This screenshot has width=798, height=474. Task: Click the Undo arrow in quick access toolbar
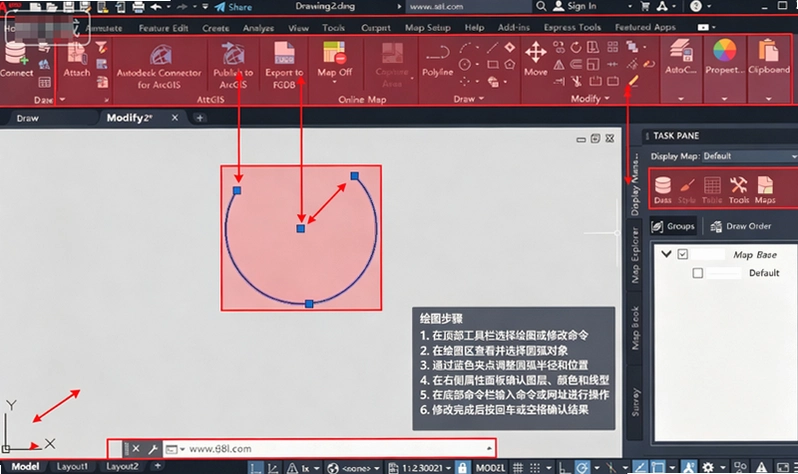(x=156, y=7)
